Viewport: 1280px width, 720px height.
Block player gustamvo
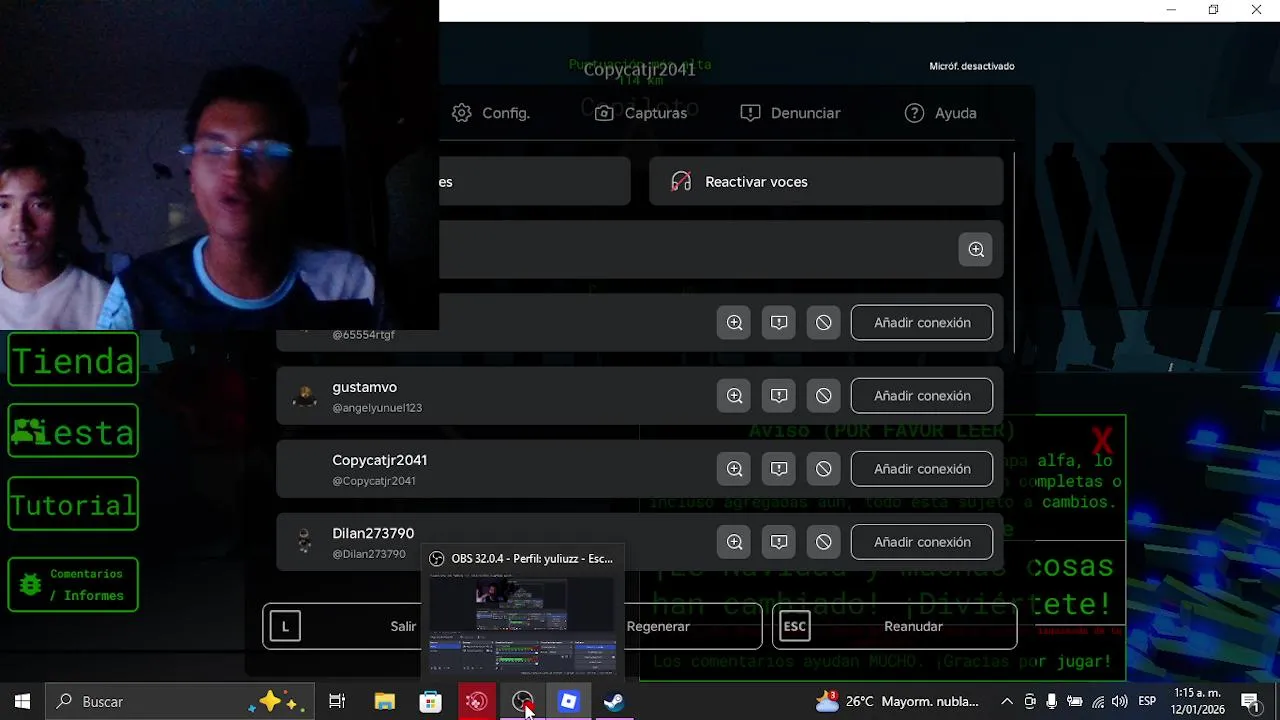click(x=824, y=396)
